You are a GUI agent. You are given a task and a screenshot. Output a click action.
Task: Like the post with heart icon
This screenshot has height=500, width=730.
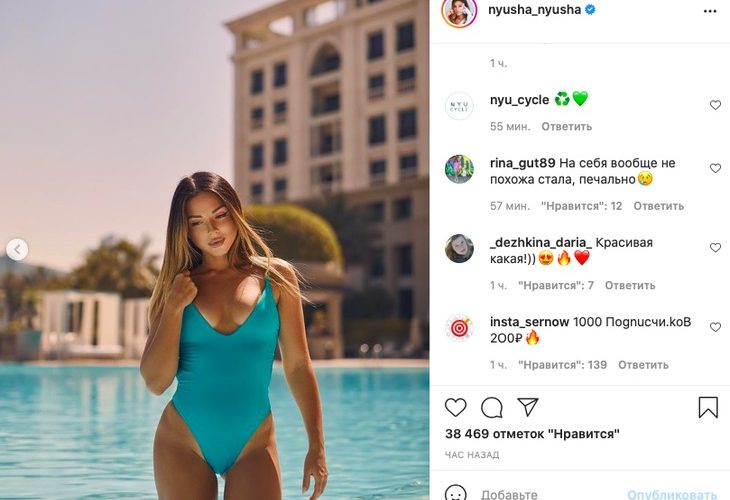[455, 407]
